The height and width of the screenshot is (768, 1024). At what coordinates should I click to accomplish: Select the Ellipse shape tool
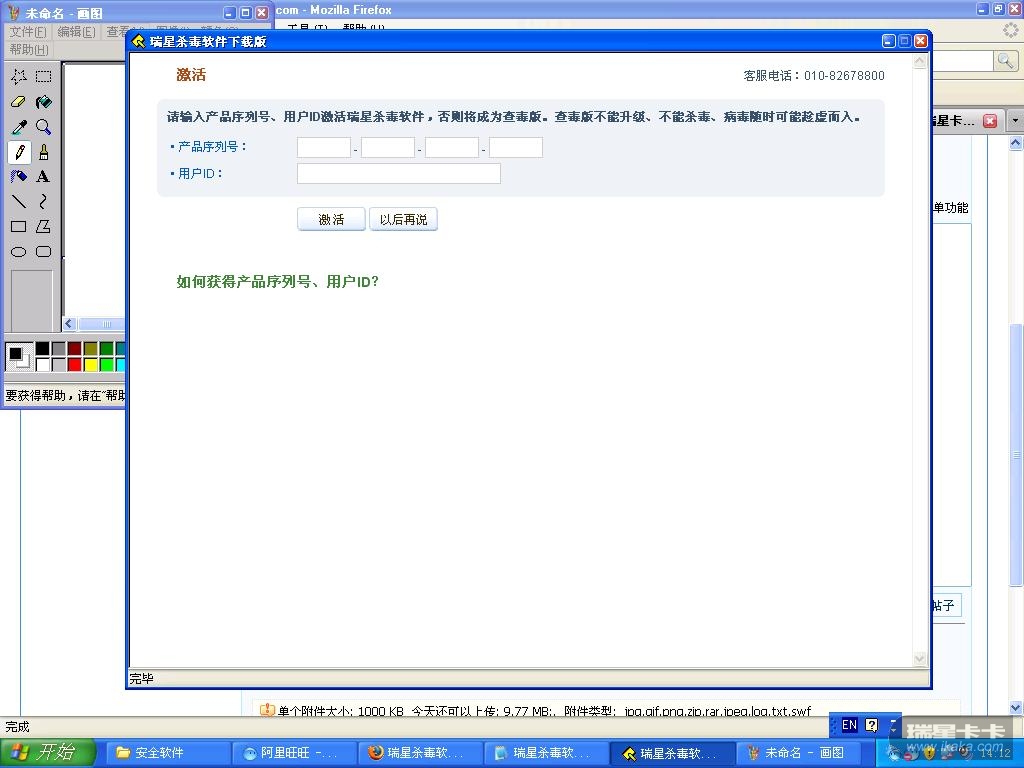point(18,251)
